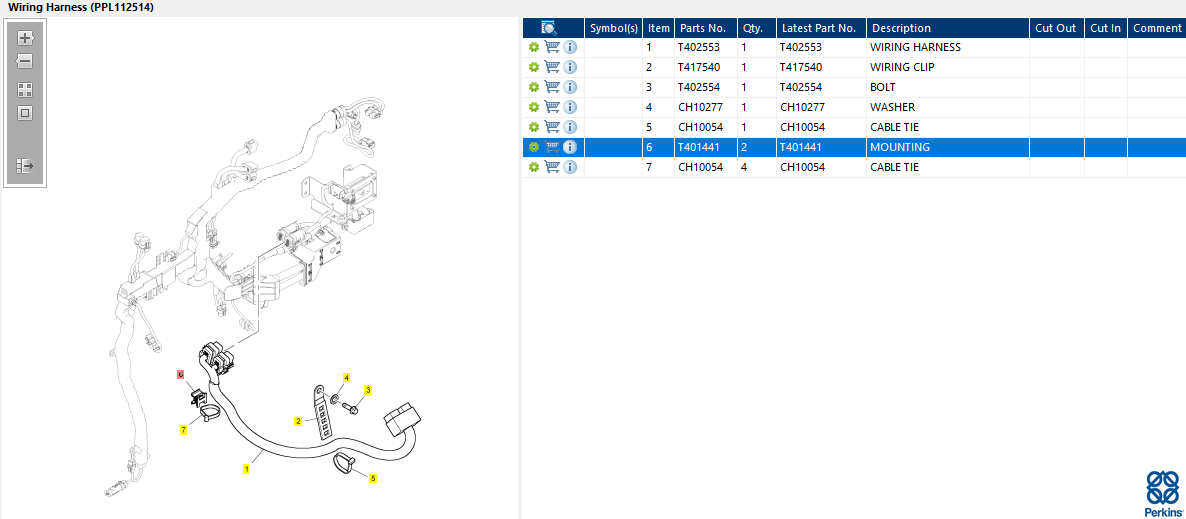1186x519 pixels.
Task: Click the WIRING CLIP description cell
Action: [948, 67]
